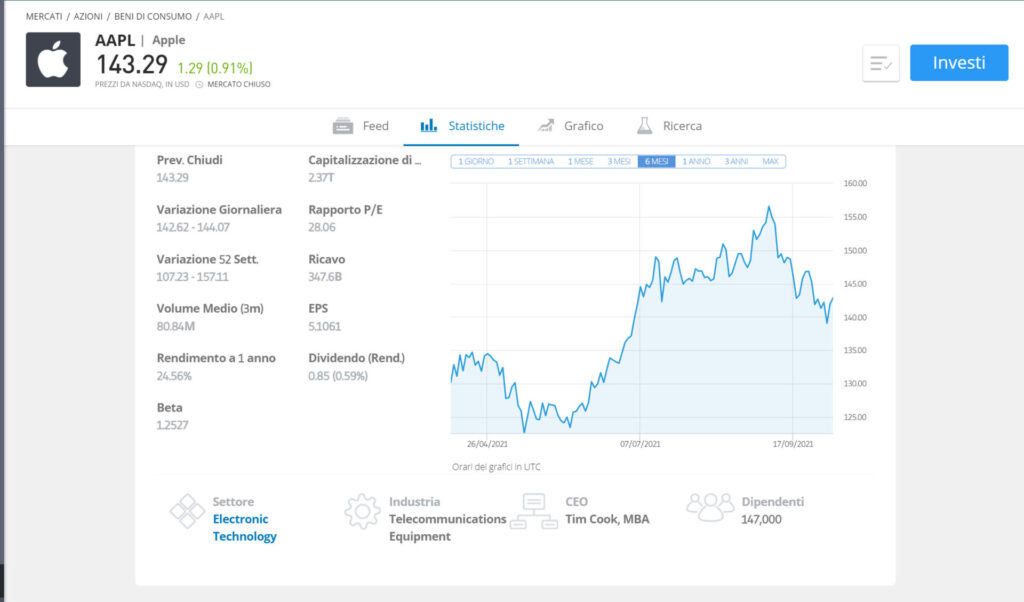This screenshot has height=602, width=1024.
Task: Select the 6 MESI chart range
Action: tap(656, 161)
